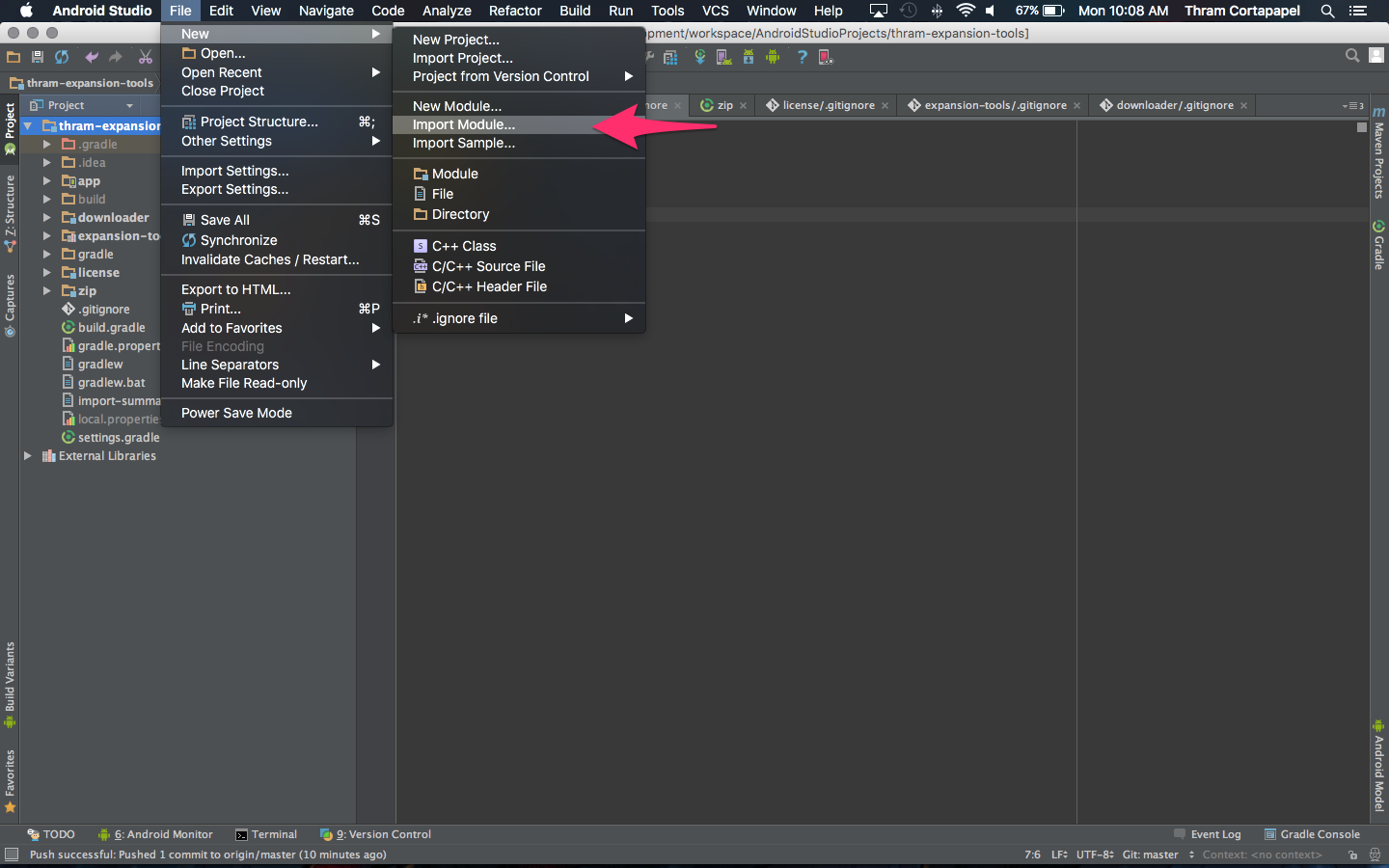Select Invalidate Caches / Restart...
The height and width of the screenshot is (868, 1389).
point(277,259)
